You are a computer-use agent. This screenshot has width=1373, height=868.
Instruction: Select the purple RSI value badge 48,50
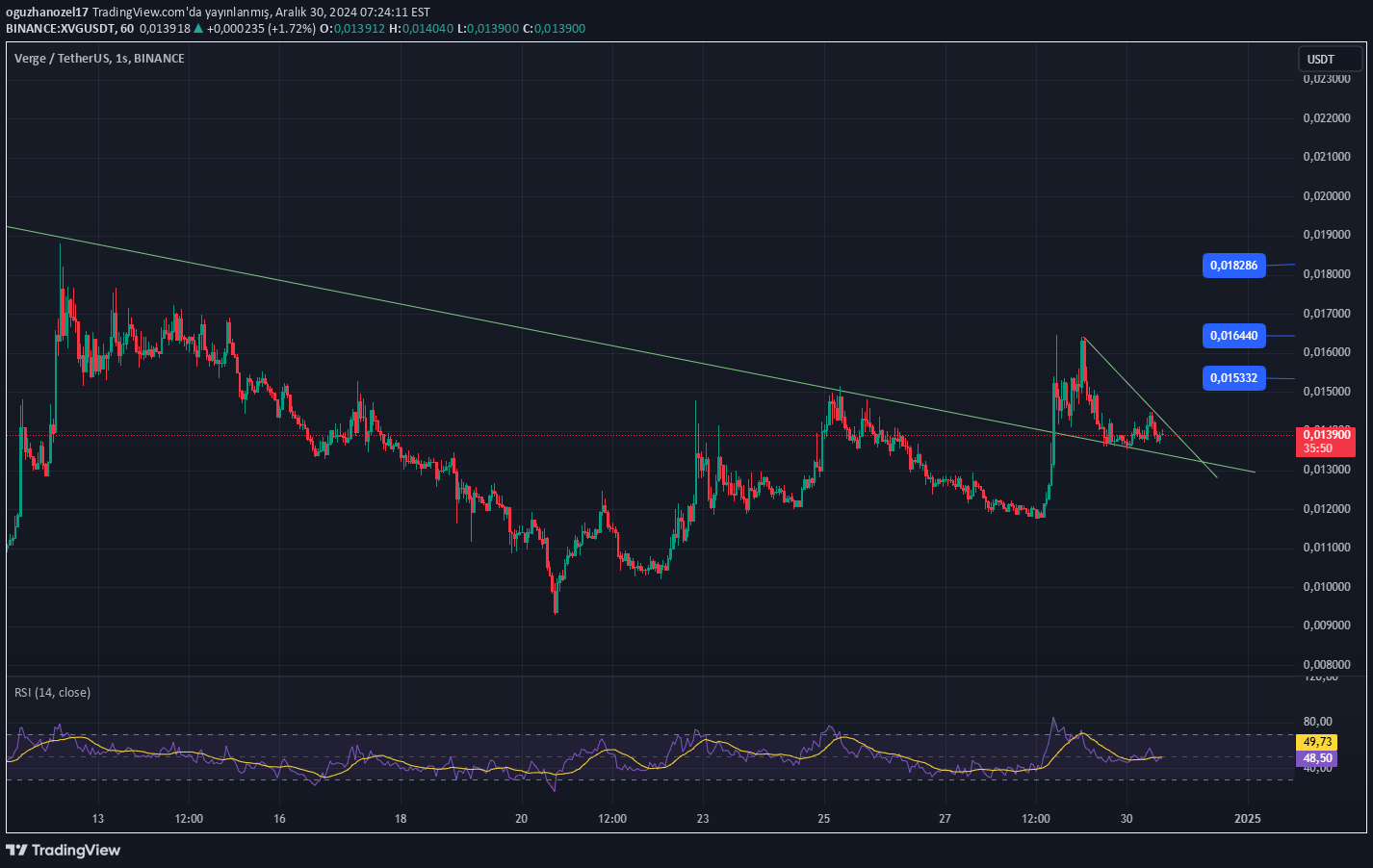[1319, 759]
